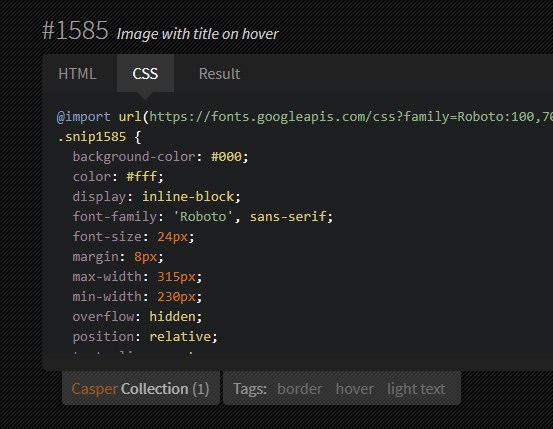Viewport: 553px width, 429px height.
Task: Open the Casper Collection link
Action: click(x=140, y=389)
